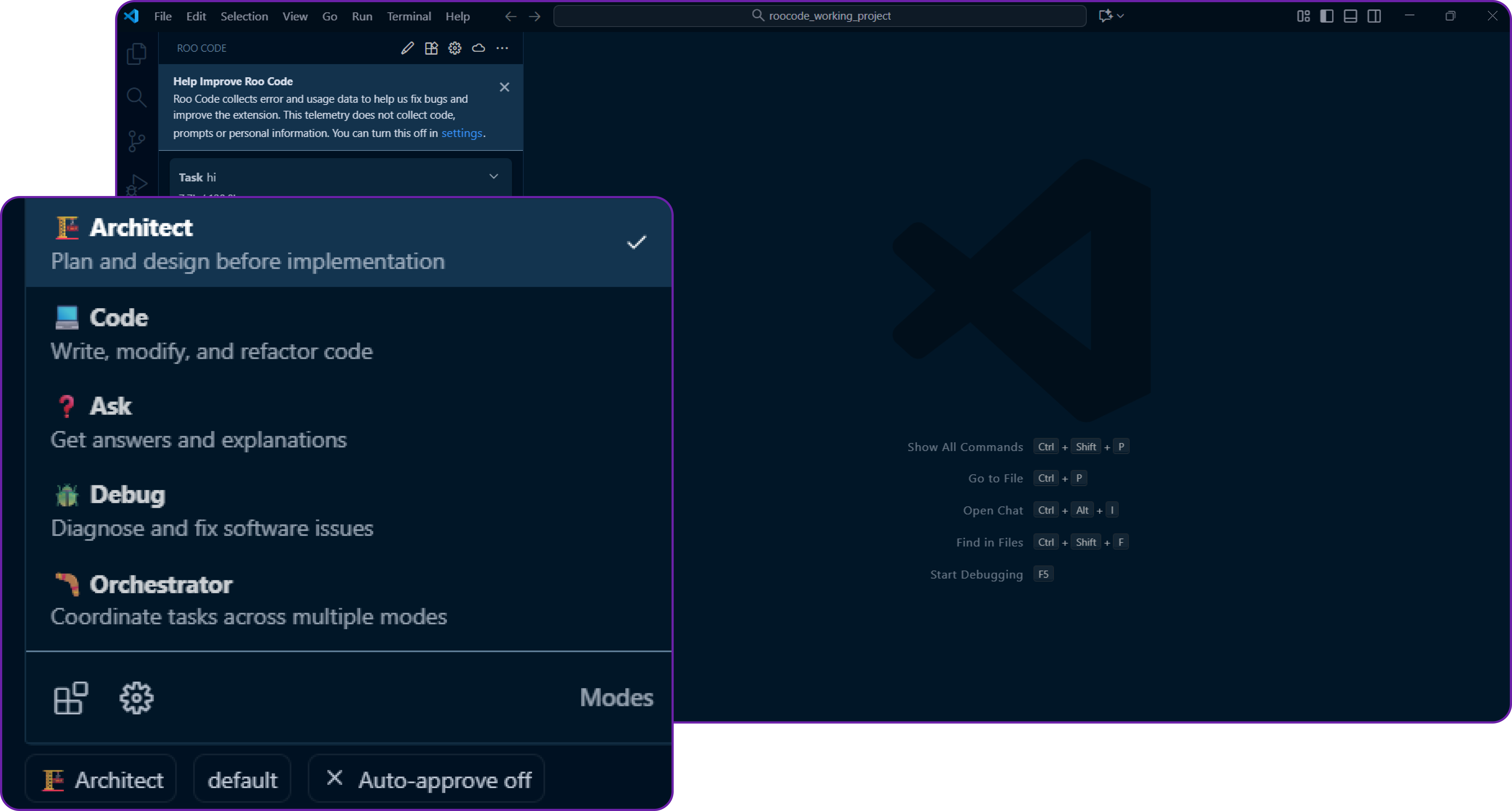The image size is (1512, 811).
Task: Click the settings link in telemetry notice
Action: pyautogui.click(x=461, y=133)
